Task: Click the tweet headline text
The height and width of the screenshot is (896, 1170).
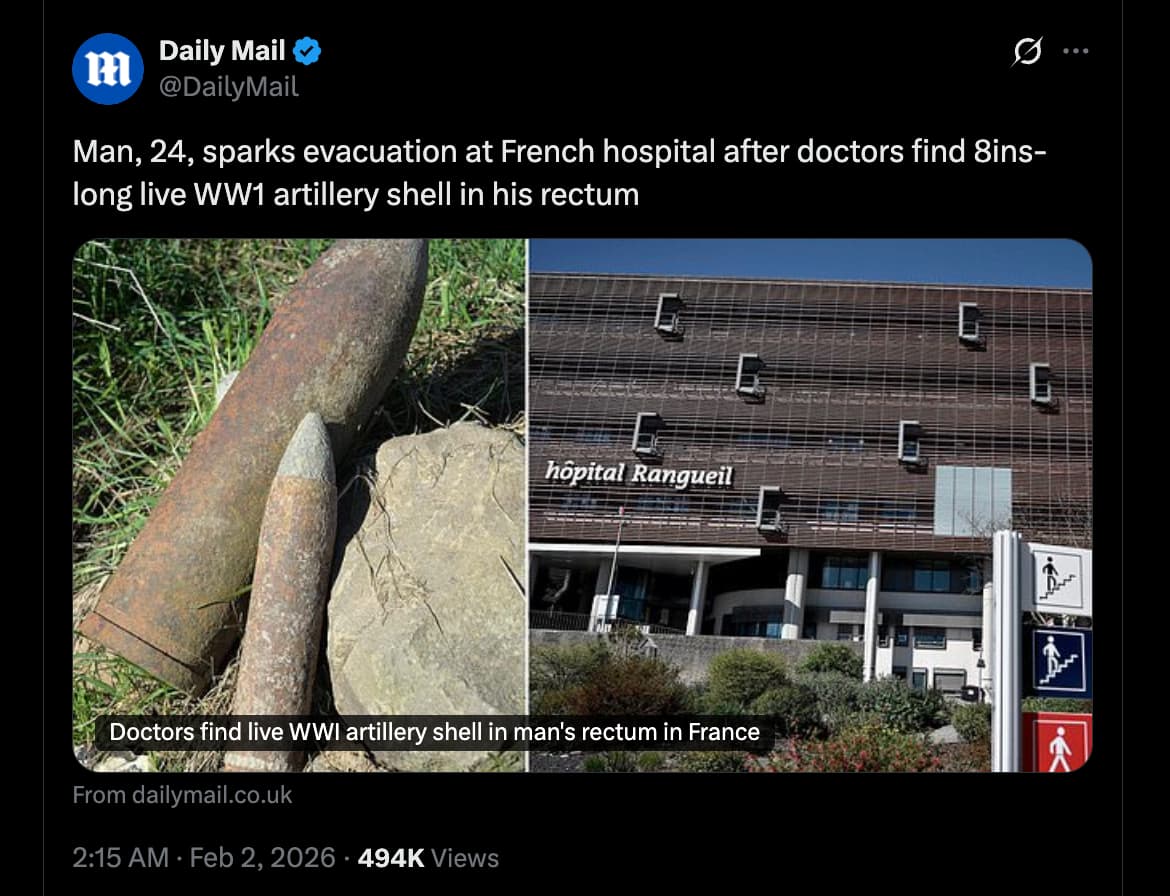Action: pyautogui.click(x=559, y=172)
